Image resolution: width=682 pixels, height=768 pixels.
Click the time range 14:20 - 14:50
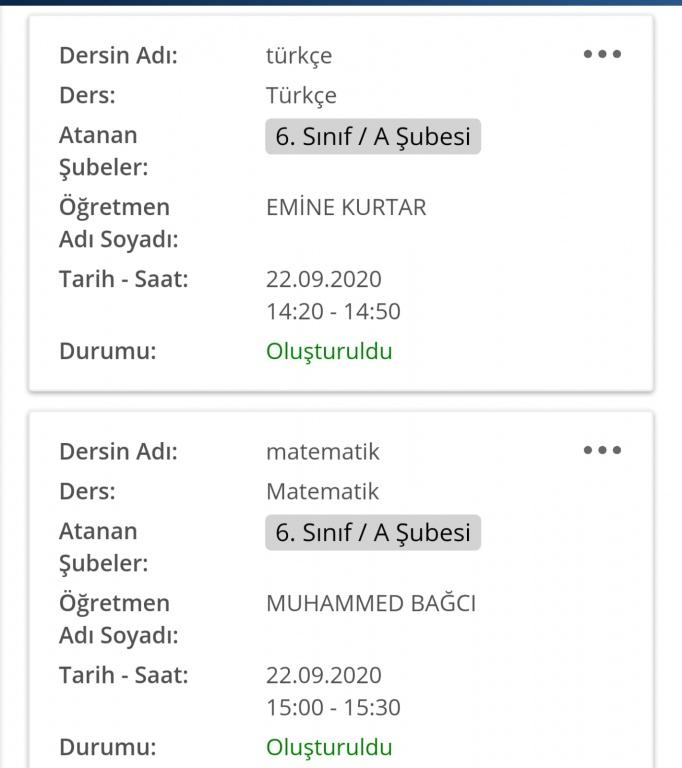coord(333,312)
